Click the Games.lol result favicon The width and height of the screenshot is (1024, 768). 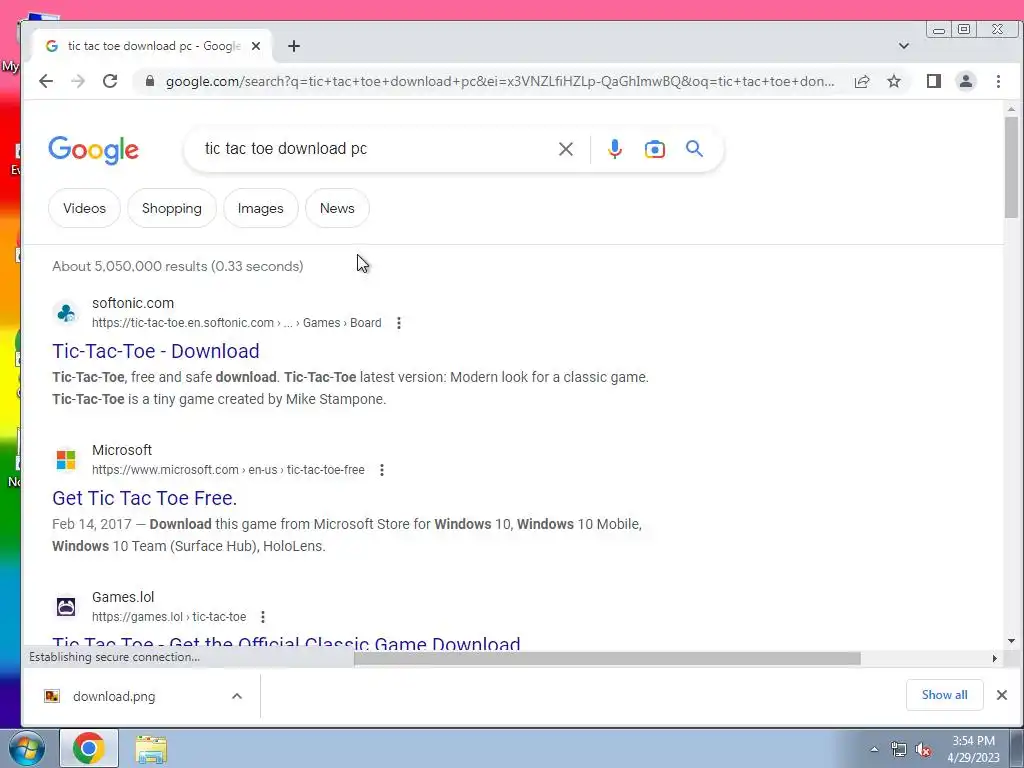66,607
